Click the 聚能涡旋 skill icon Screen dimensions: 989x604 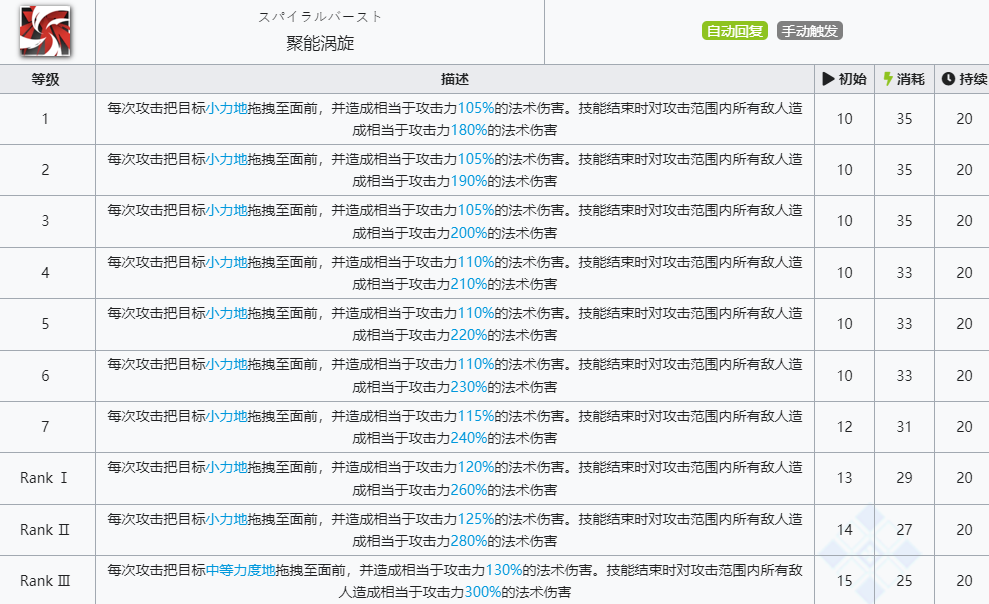coord(45,30)
